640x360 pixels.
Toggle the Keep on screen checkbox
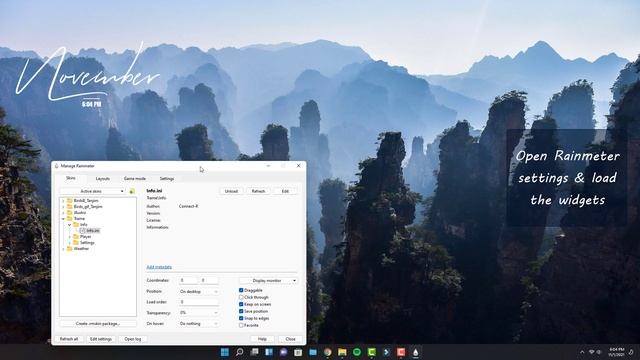tap(241, 304)
